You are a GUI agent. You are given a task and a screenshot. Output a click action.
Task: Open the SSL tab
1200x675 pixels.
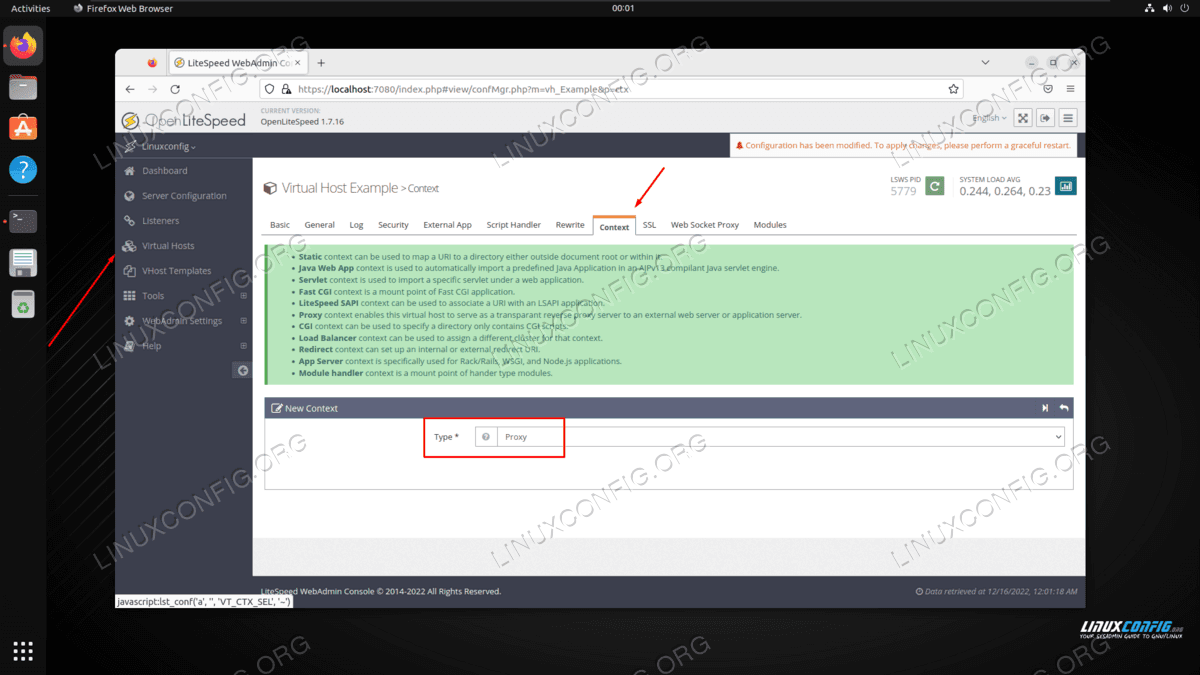650,225
